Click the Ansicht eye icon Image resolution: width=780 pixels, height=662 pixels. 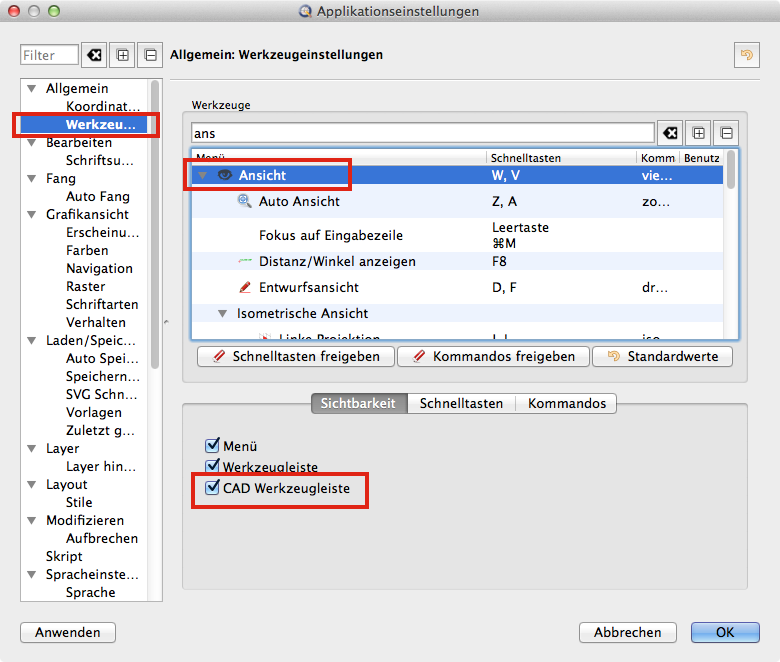click(225, 175)
